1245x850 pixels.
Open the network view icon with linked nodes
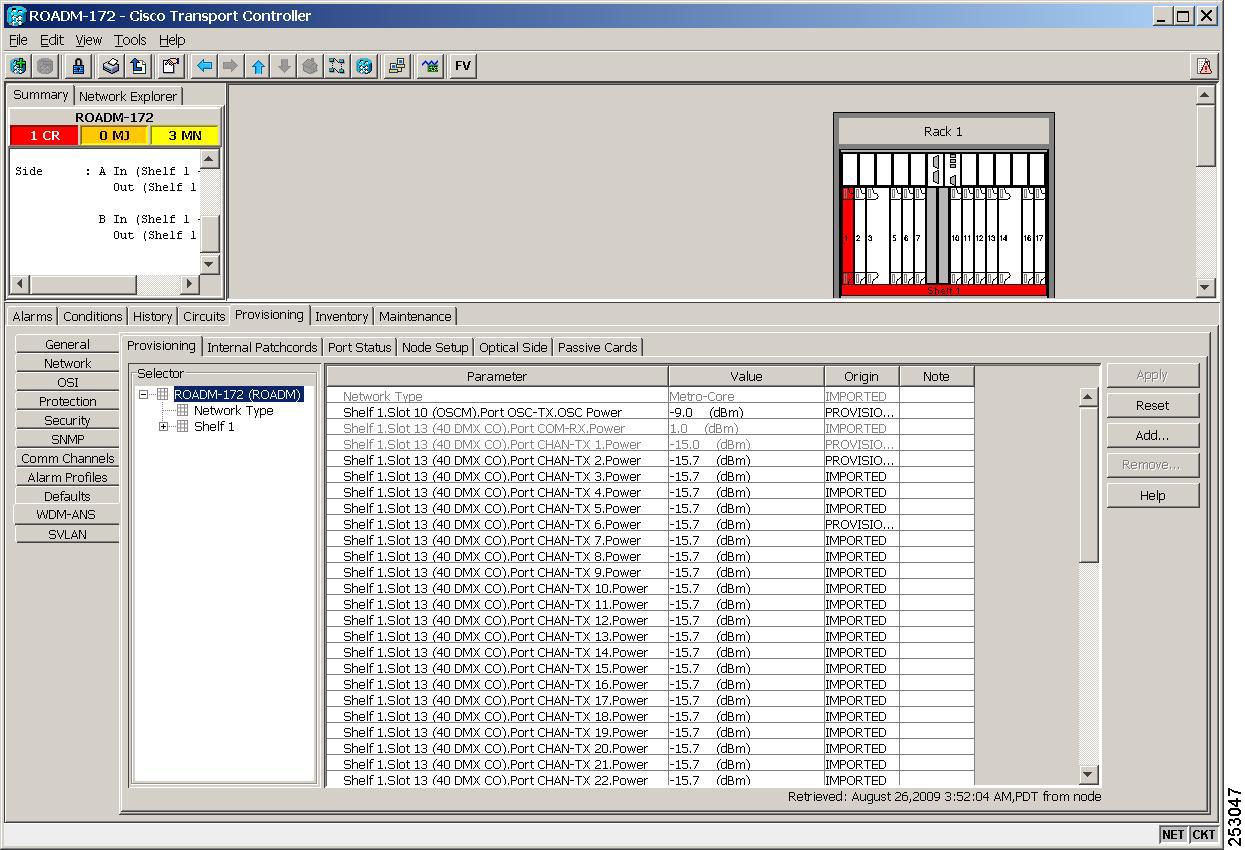coord(337,66)
